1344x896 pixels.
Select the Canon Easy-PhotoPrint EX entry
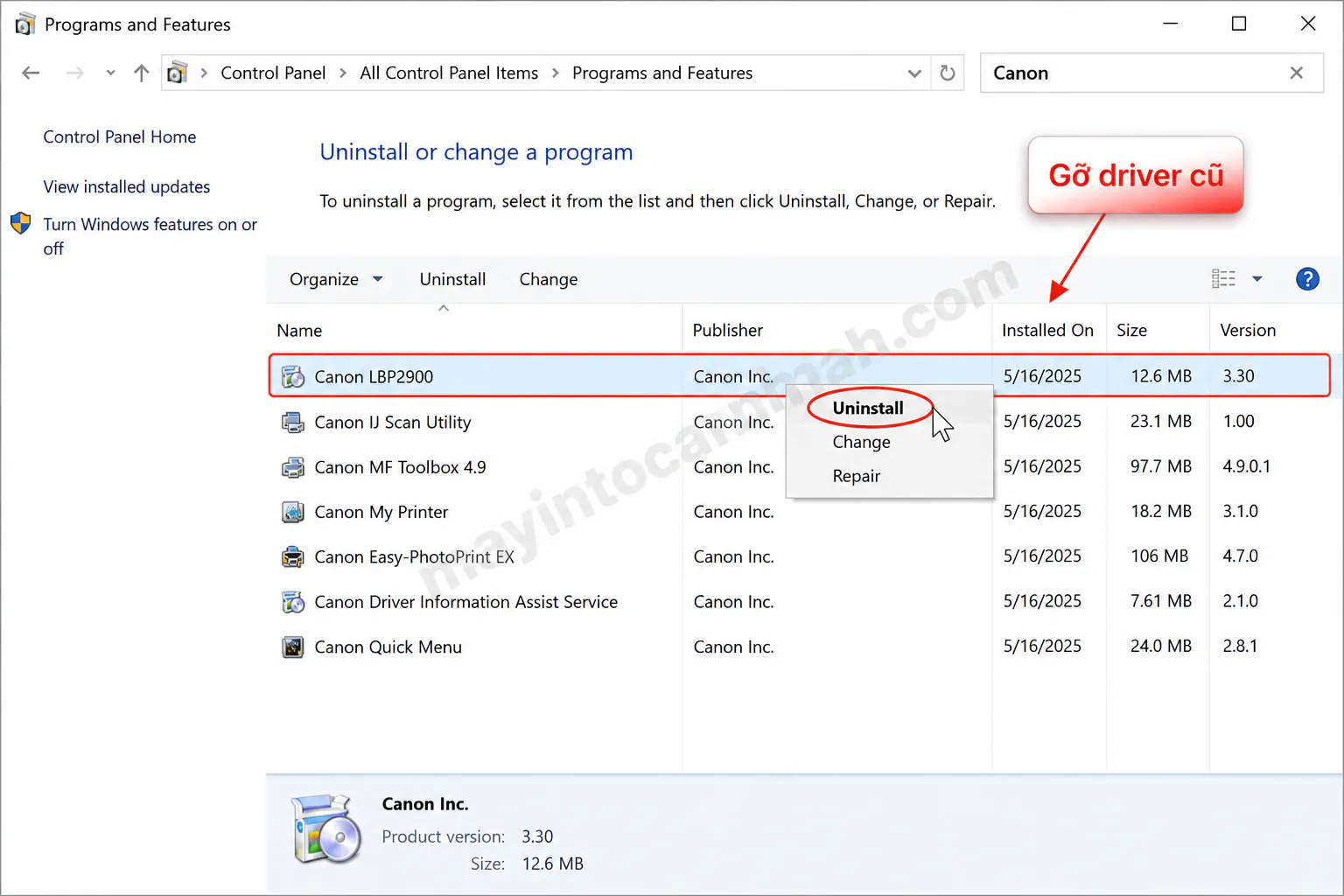point(414,557)
